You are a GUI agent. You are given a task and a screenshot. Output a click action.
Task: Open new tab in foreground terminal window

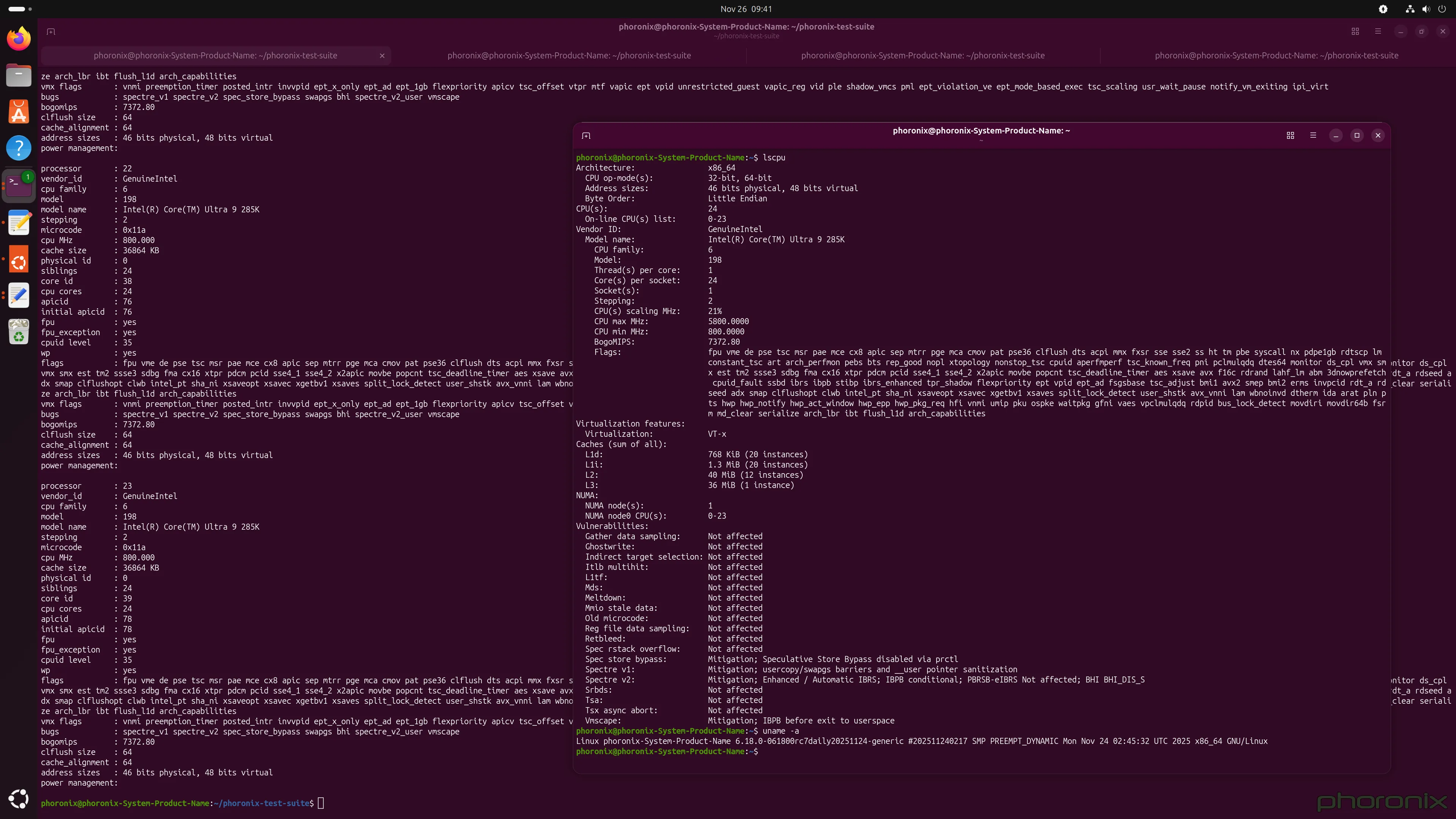click(586, 136)
